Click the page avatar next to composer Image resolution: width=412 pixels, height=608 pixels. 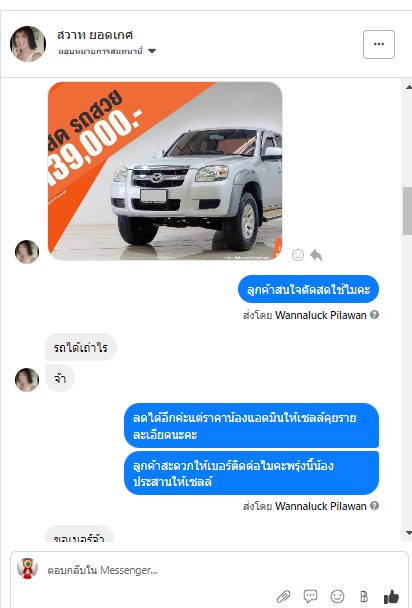coord(28,569)
